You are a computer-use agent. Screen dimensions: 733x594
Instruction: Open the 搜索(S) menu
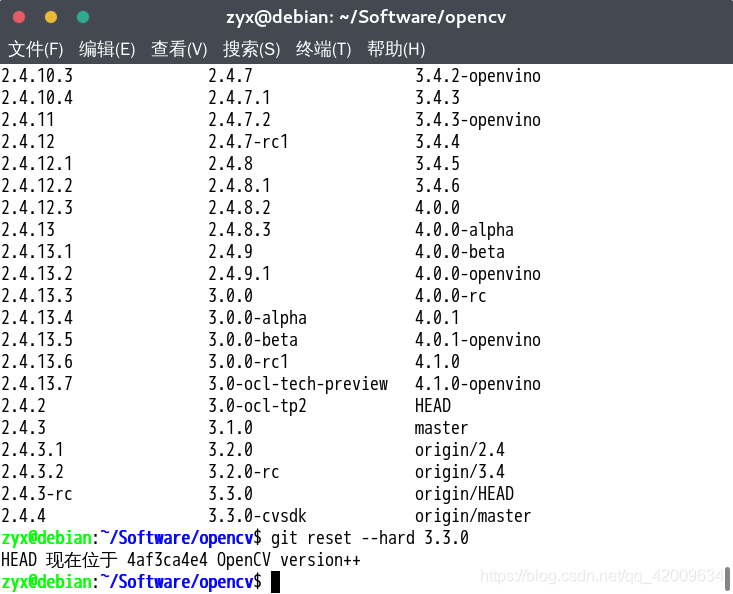pyautogui.click(x=252, y=49)
